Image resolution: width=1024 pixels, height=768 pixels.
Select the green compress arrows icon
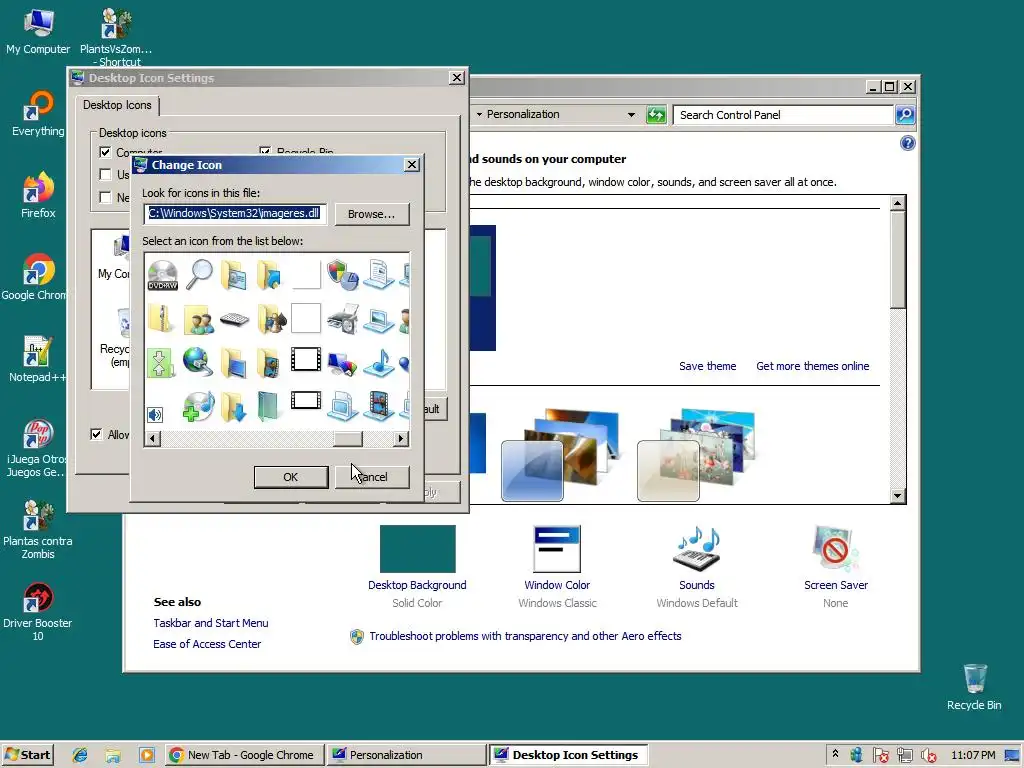161,363
